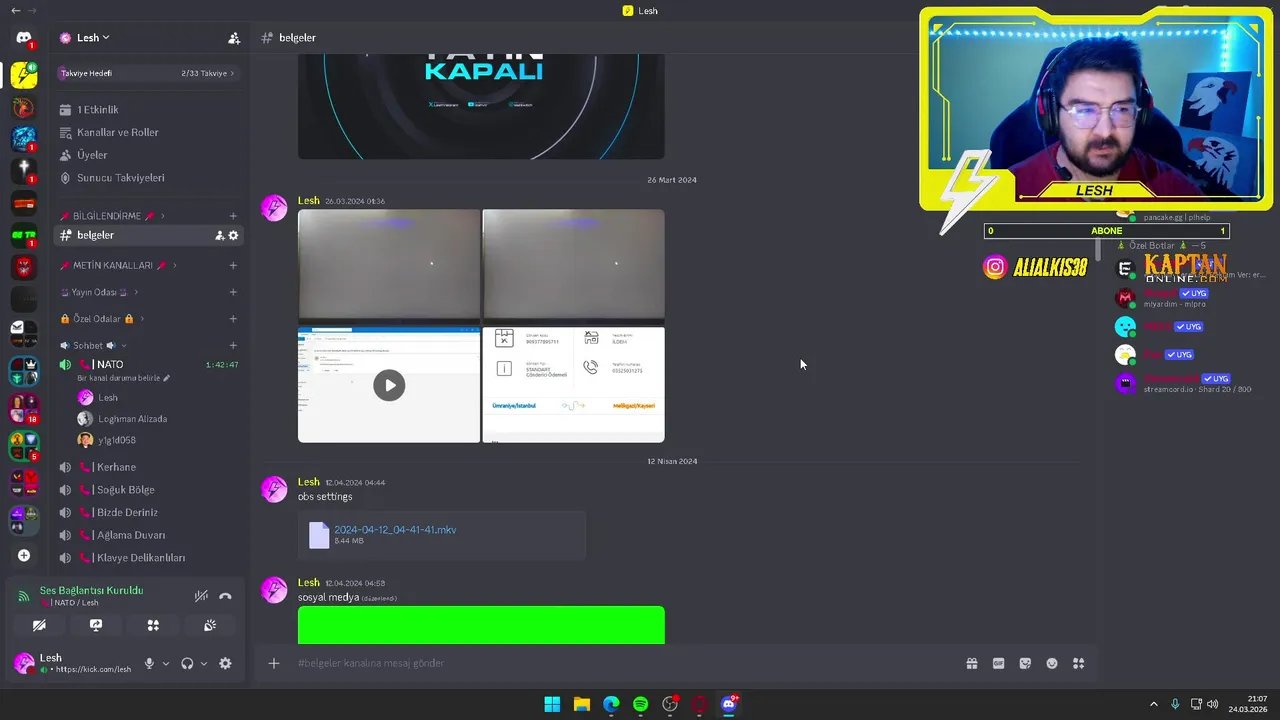
Task: Join the Klavye Delikanlıları voice channel
Action: click(148, 558)
